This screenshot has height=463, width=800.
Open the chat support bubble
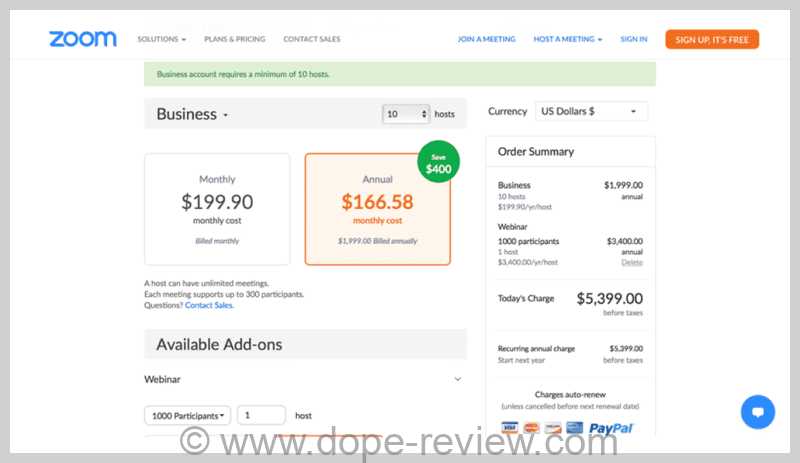[x=757, y=411]
